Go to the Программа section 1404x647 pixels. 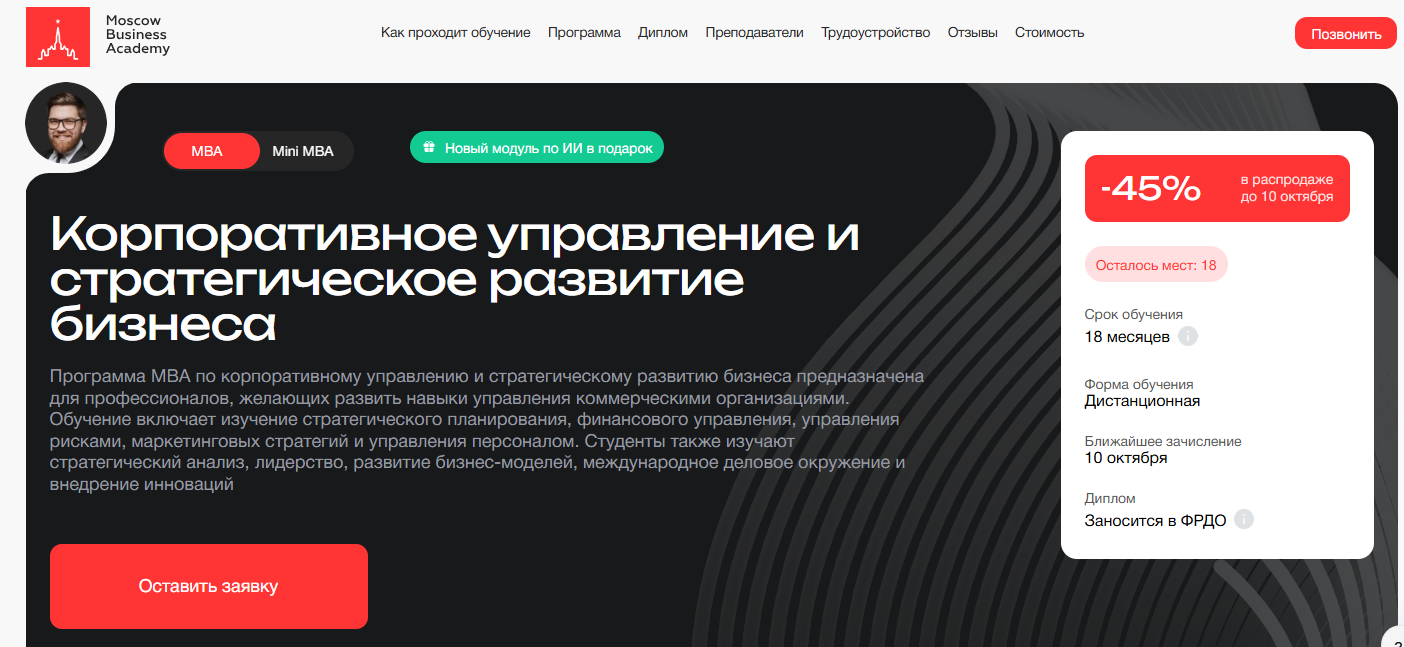(584, 32)
